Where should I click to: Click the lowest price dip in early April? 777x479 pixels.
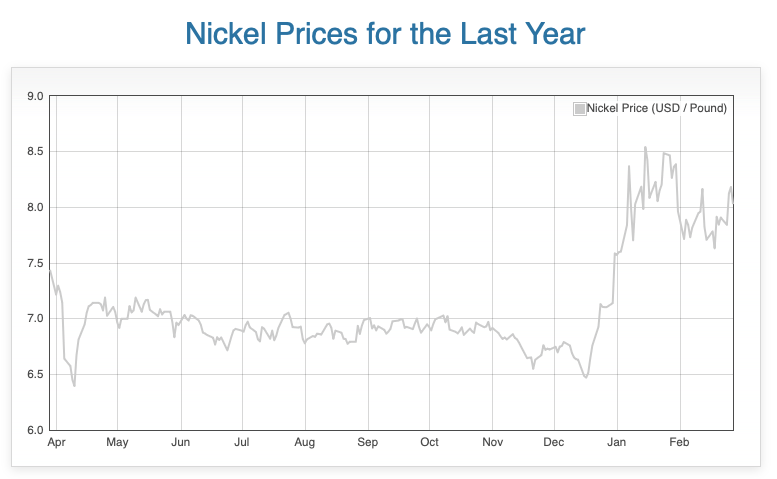[74, 385]
